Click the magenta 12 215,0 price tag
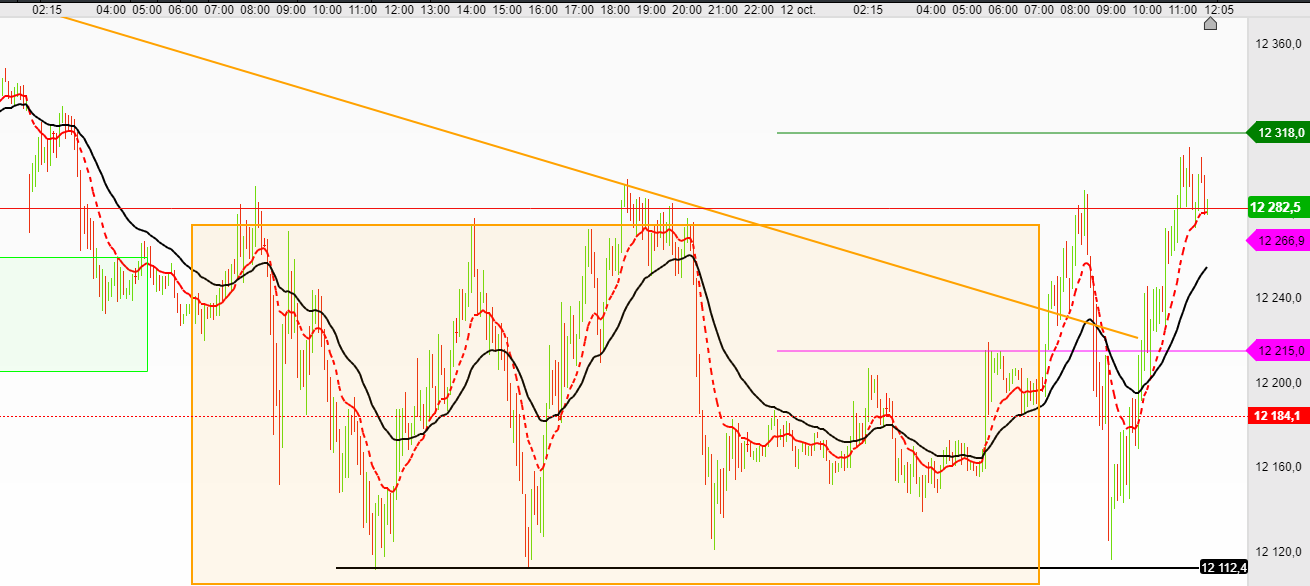This screenshot has height=586, width=1310. [1277, 350]
